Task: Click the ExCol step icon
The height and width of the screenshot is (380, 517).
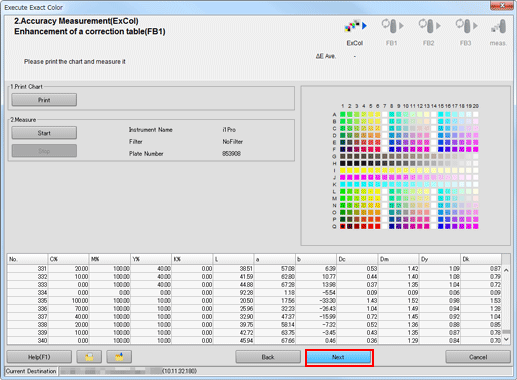Action: [355, 26]
